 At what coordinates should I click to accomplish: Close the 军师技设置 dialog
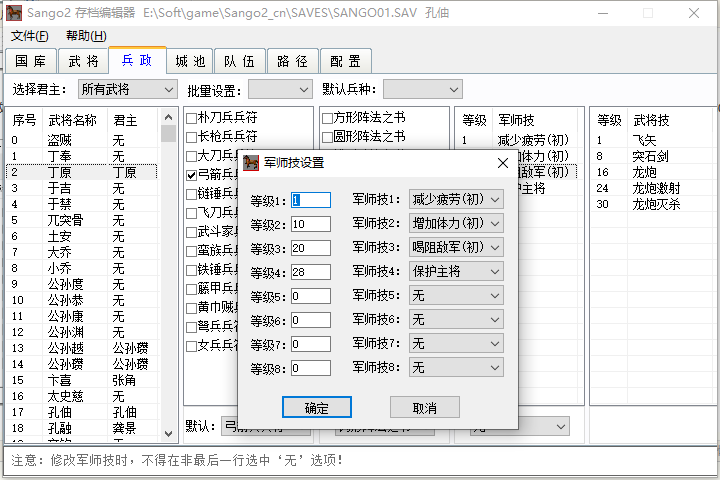503,163
